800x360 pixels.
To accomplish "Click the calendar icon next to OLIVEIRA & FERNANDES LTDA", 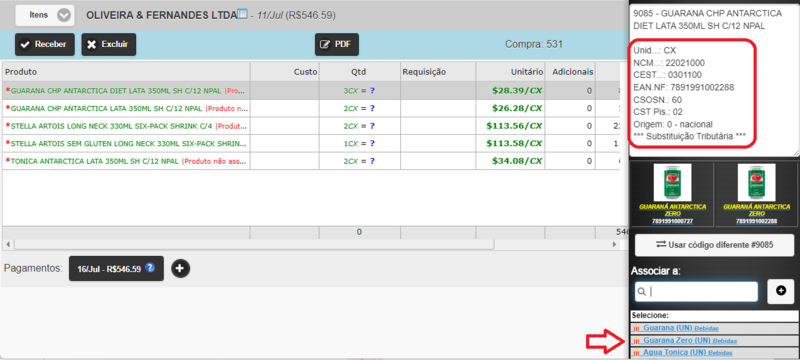I will coord(243,14).
